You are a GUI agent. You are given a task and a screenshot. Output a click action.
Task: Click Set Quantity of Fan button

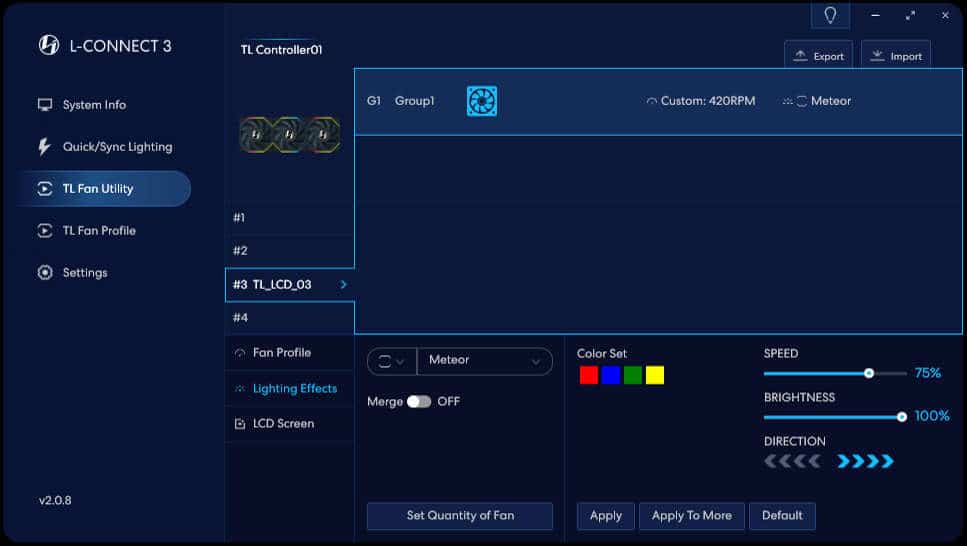459,516
